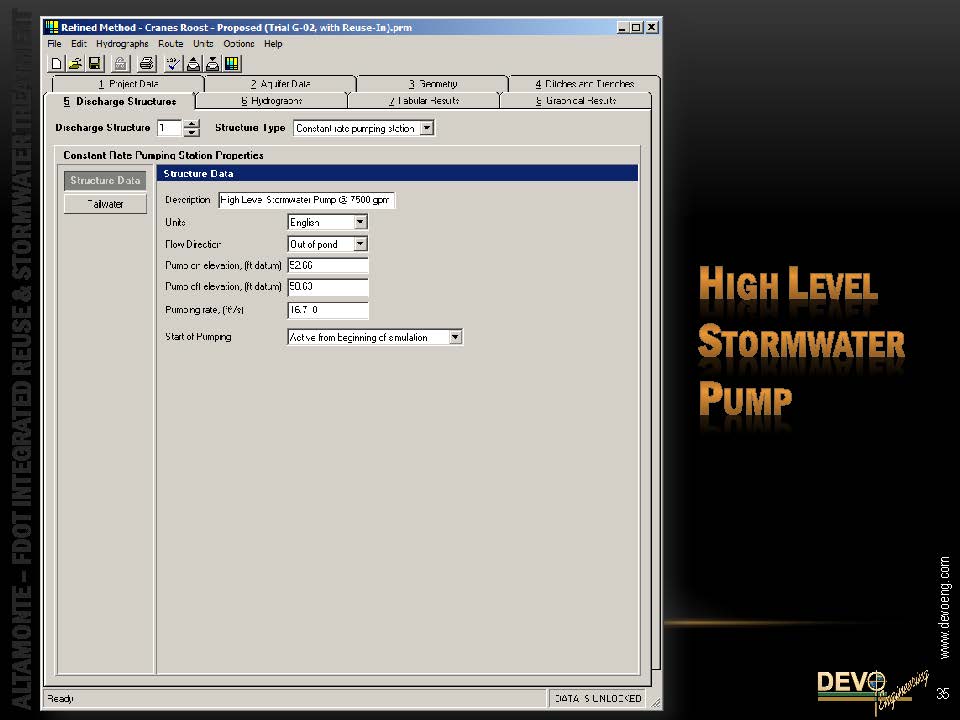Screen dimensions: 960x720
Task: Click the Description text field
Action: (306, 200)
